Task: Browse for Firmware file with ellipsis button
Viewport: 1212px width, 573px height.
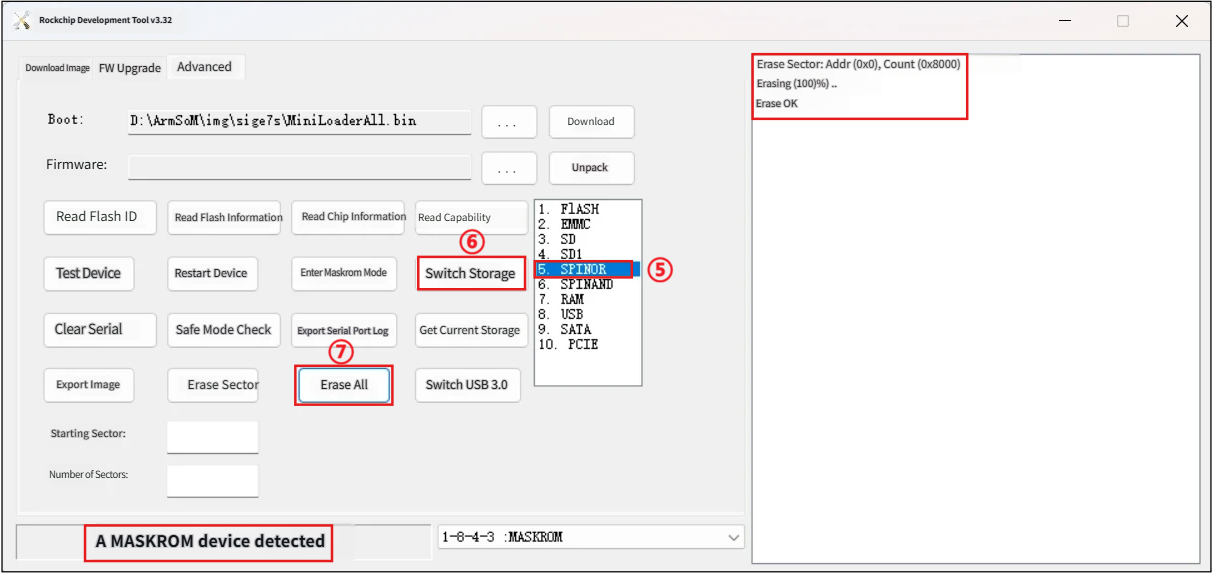Action: pyautogui.click(x=509, y=168)
